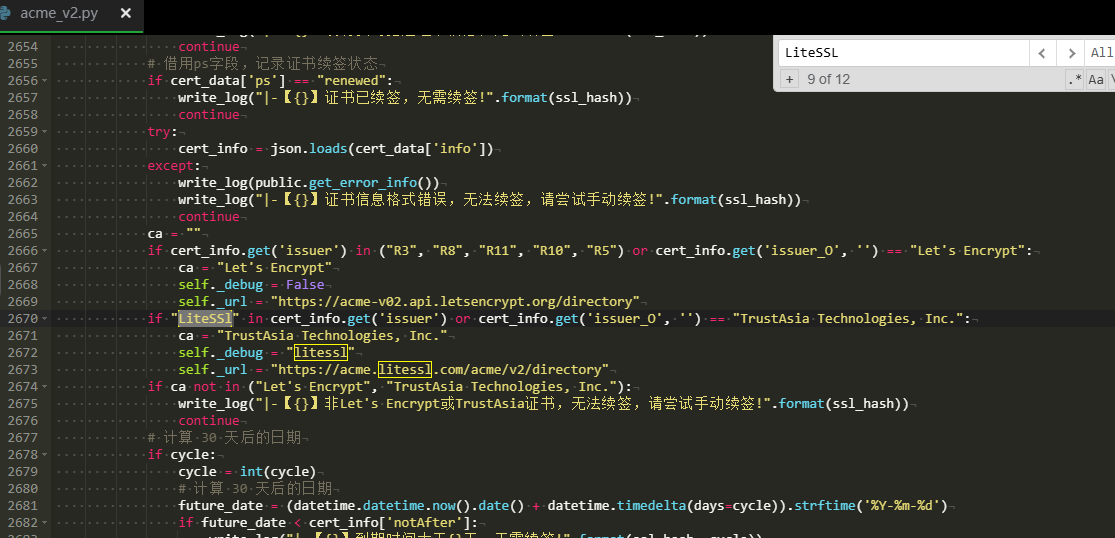Click the 'ca = "Let's Encrypt"' assignment on line 2667

255,267
